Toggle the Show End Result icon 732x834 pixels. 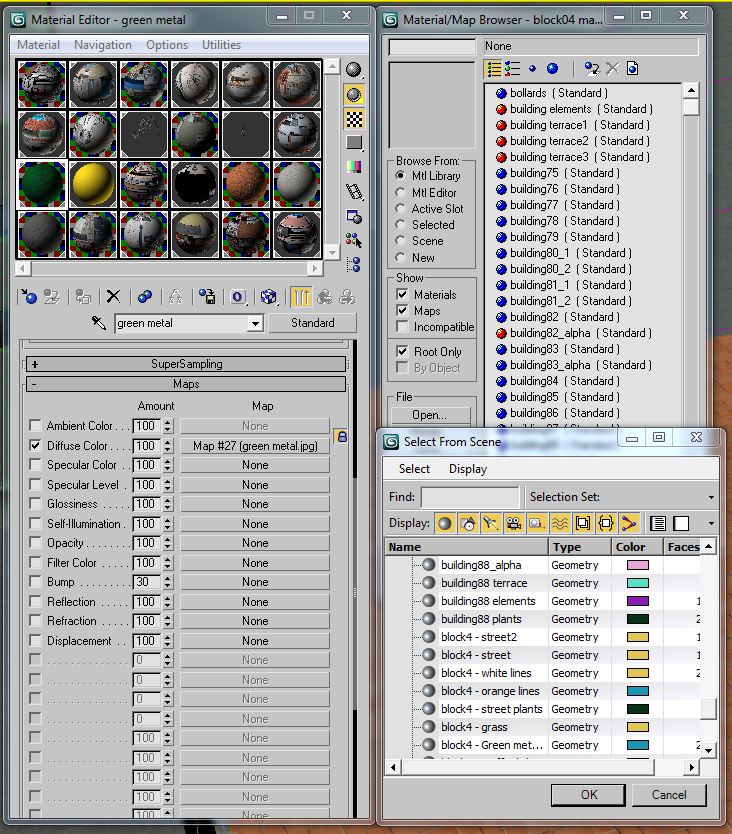tap(301, 297)
